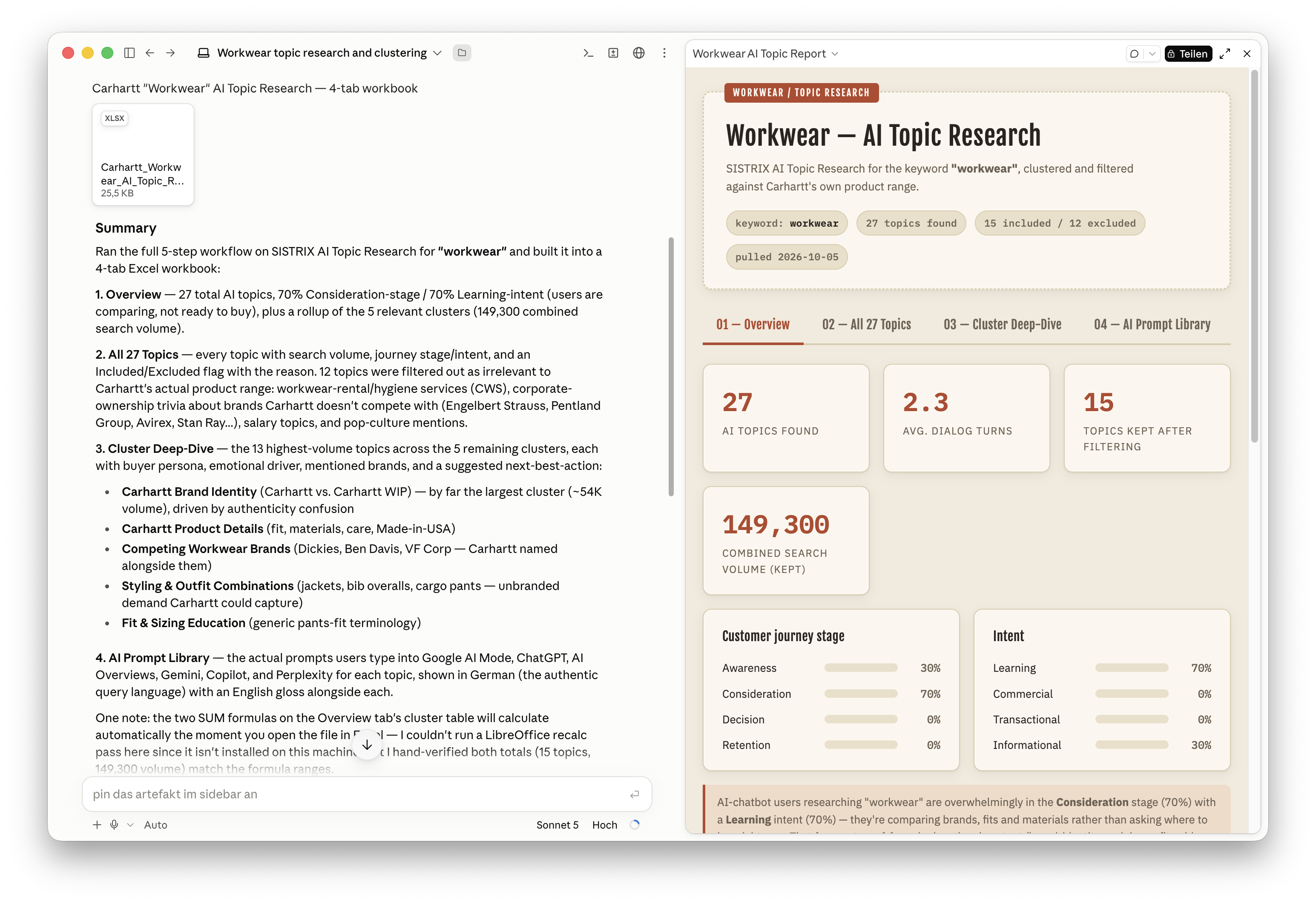
Task: Click the chat bubble icon in report header
Action: click(1134, 54)
